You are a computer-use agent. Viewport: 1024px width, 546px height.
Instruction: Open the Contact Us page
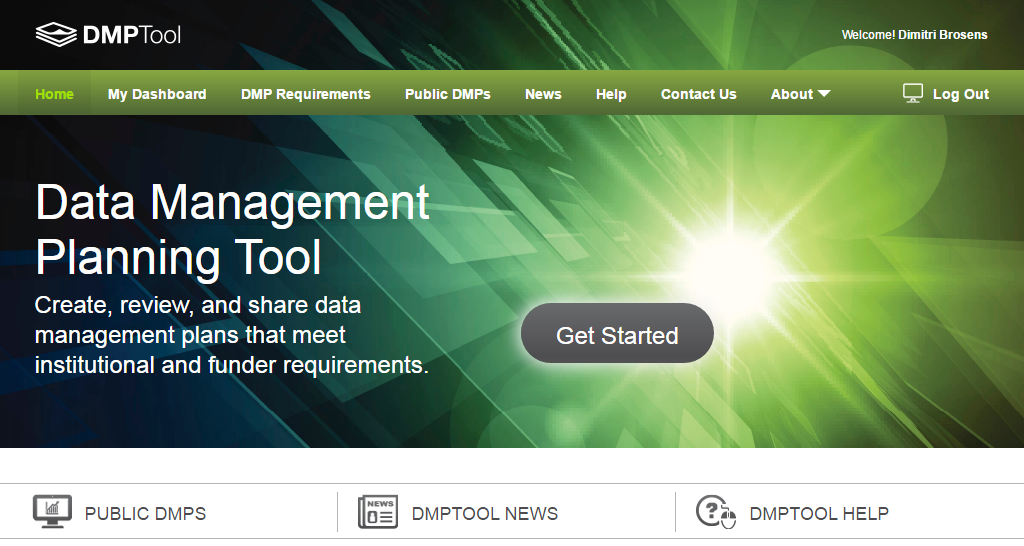pyautogui.click(x=698, y=94)
